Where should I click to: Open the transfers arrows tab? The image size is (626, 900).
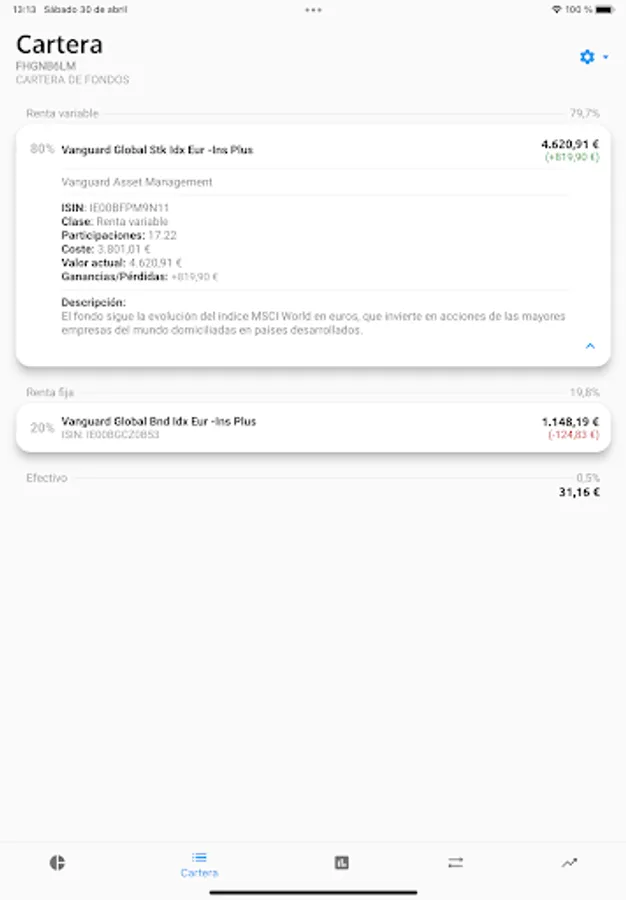pos(456,862)
